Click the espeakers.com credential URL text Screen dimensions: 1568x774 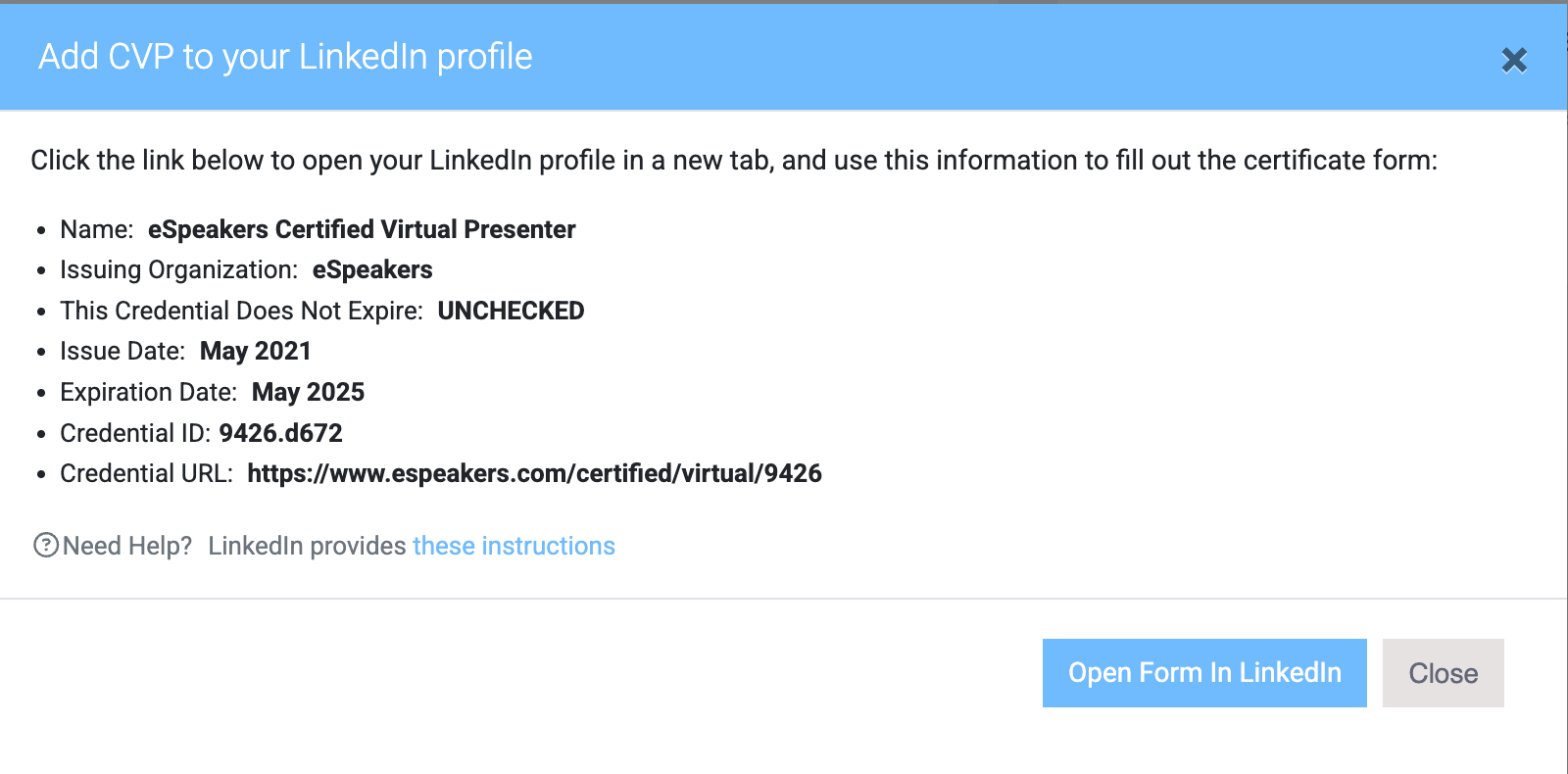point(534,474)
